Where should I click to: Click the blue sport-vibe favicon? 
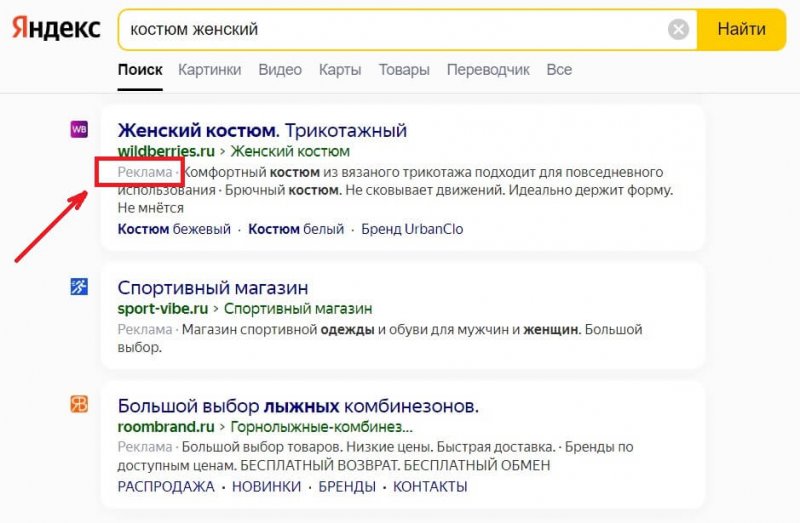coord(78,288)
